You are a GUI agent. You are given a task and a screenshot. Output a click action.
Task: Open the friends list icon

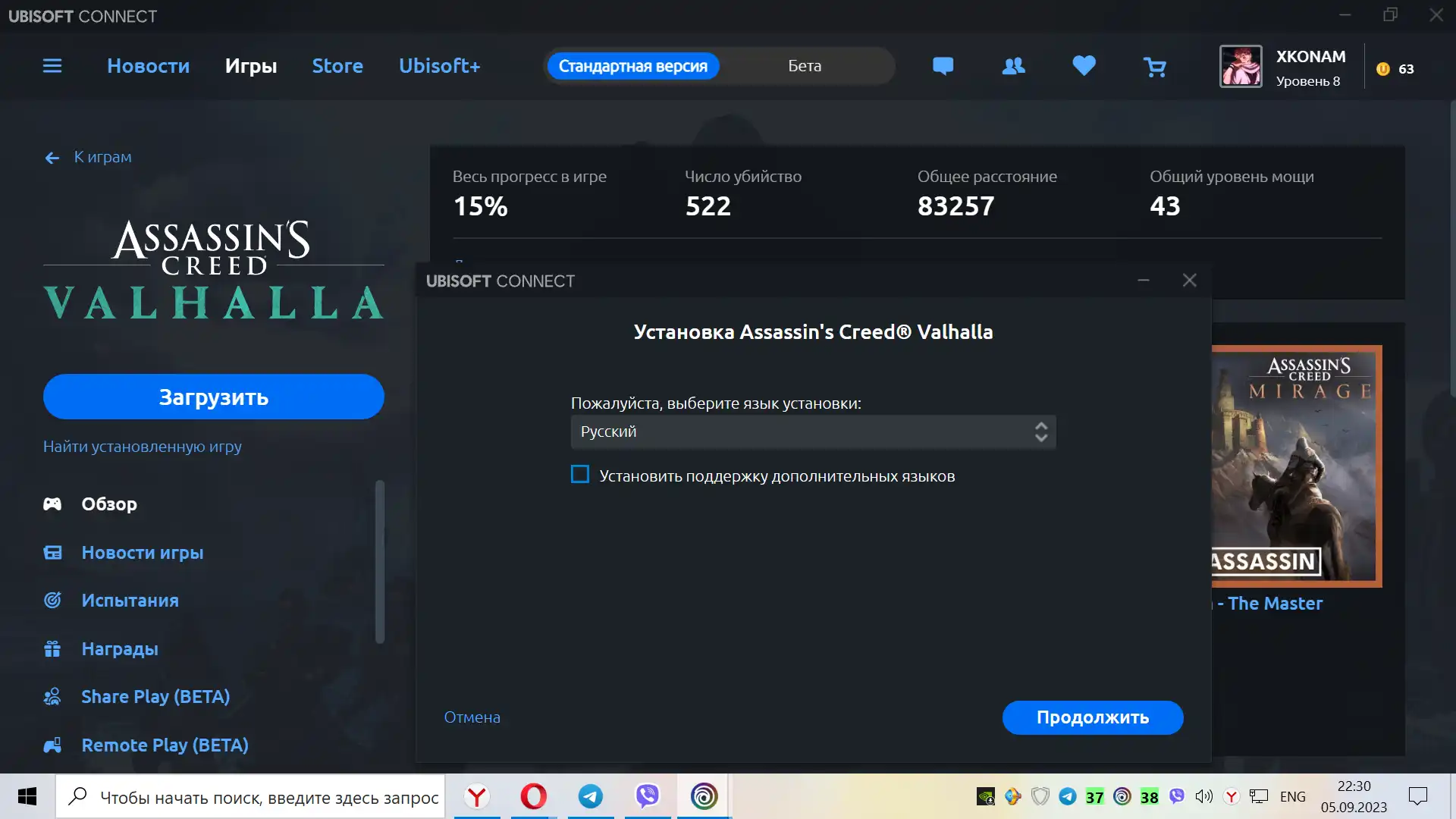pos(1013,66)
